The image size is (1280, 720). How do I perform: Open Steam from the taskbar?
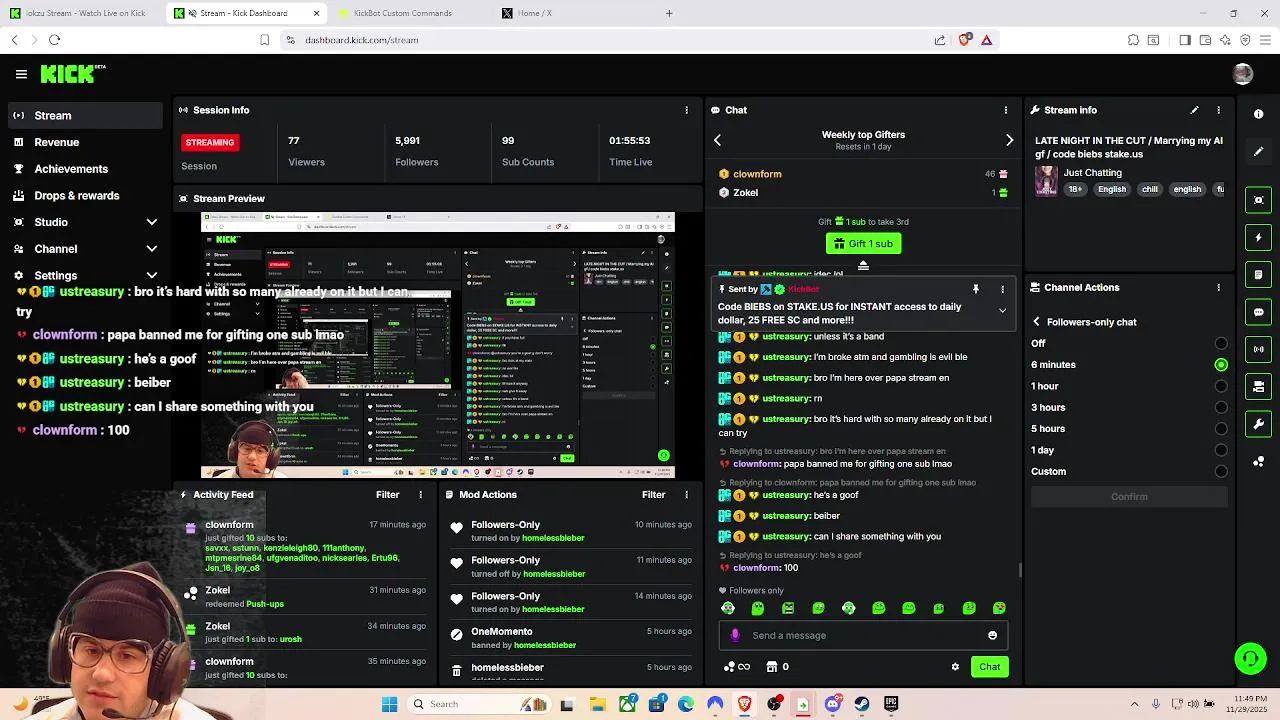pyautogui.click(x=861, y=704)
